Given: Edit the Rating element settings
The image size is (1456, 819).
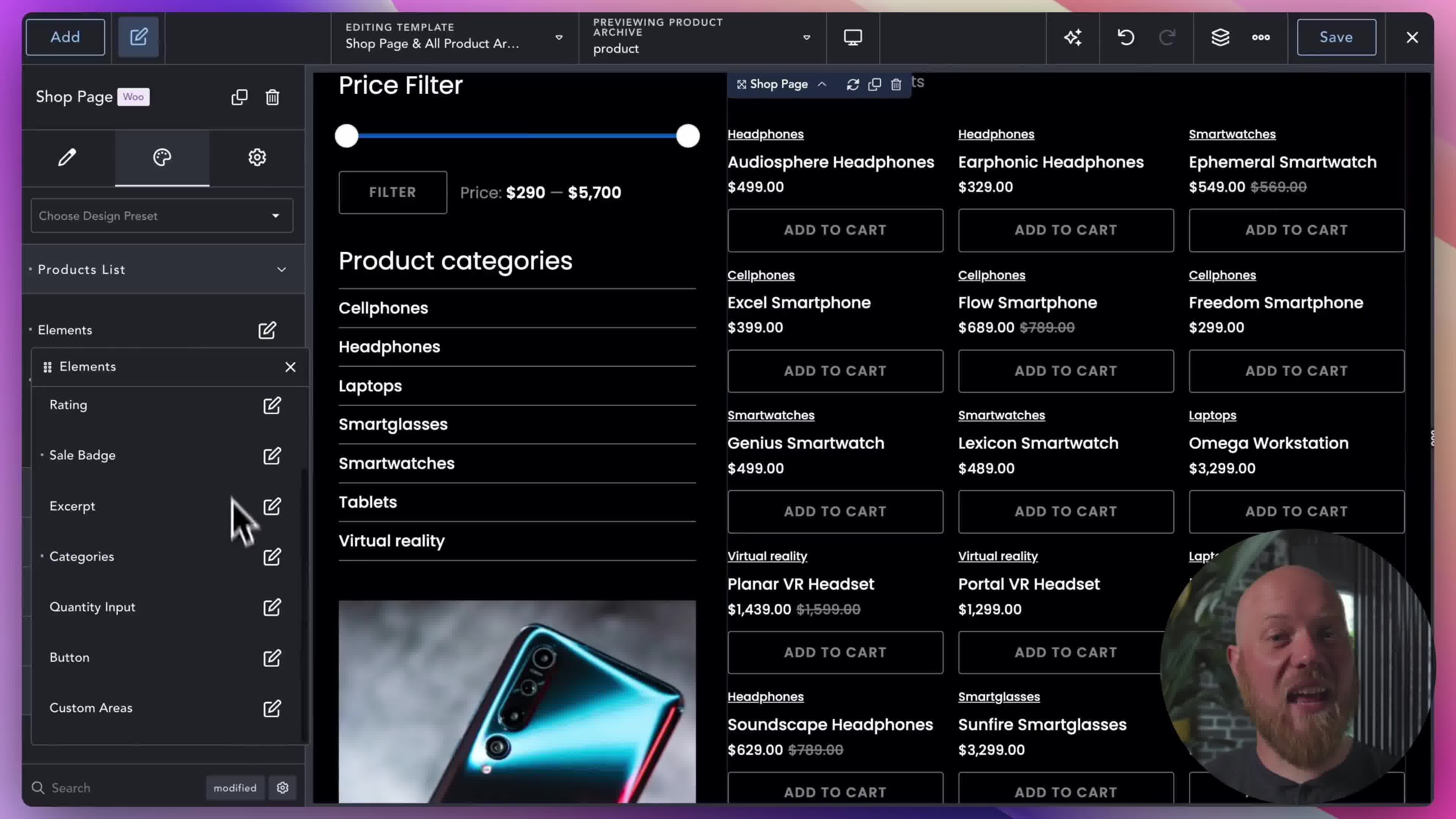Looking at the screenshot, I should (272, 405).
